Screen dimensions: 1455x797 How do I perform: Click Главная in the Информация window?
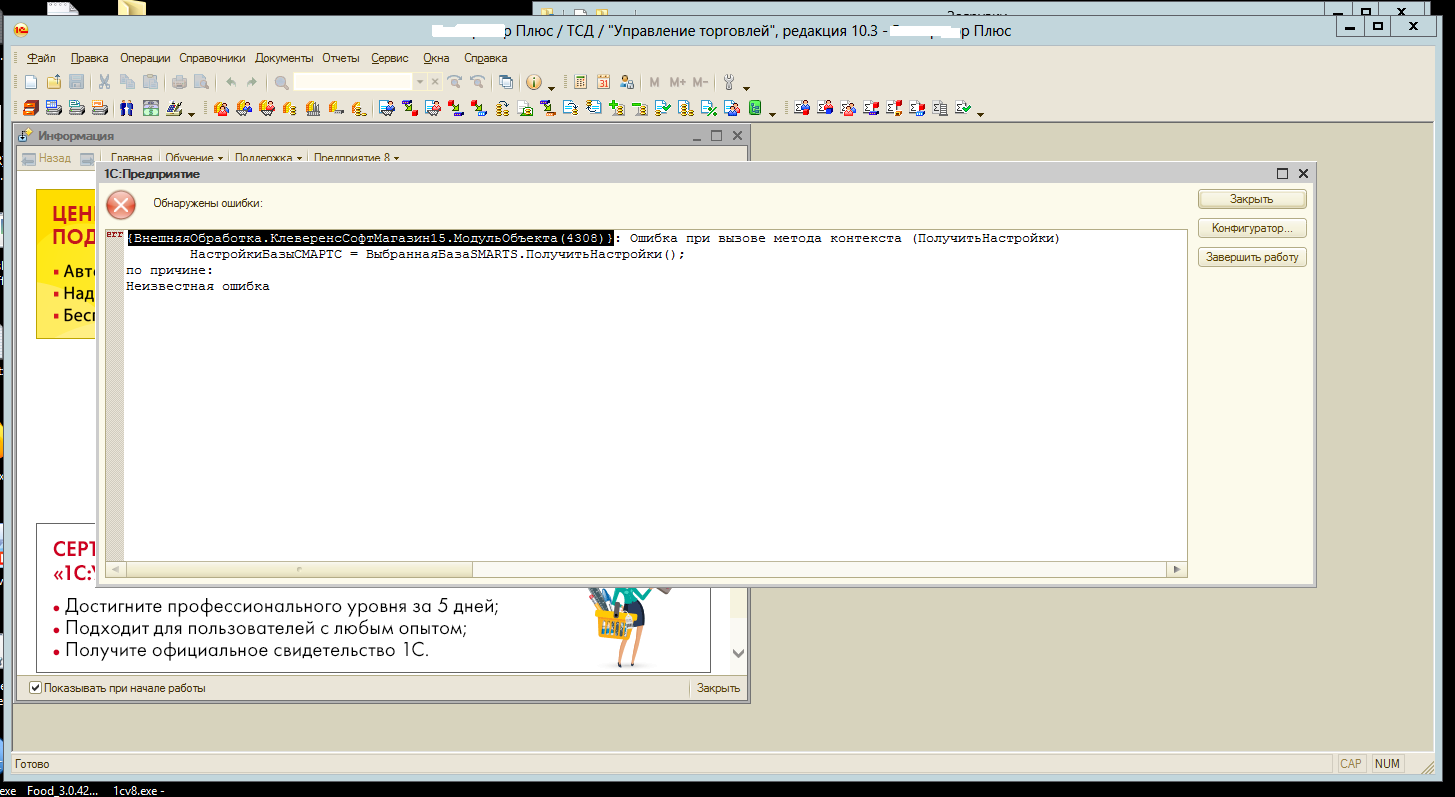pos(131,158)
